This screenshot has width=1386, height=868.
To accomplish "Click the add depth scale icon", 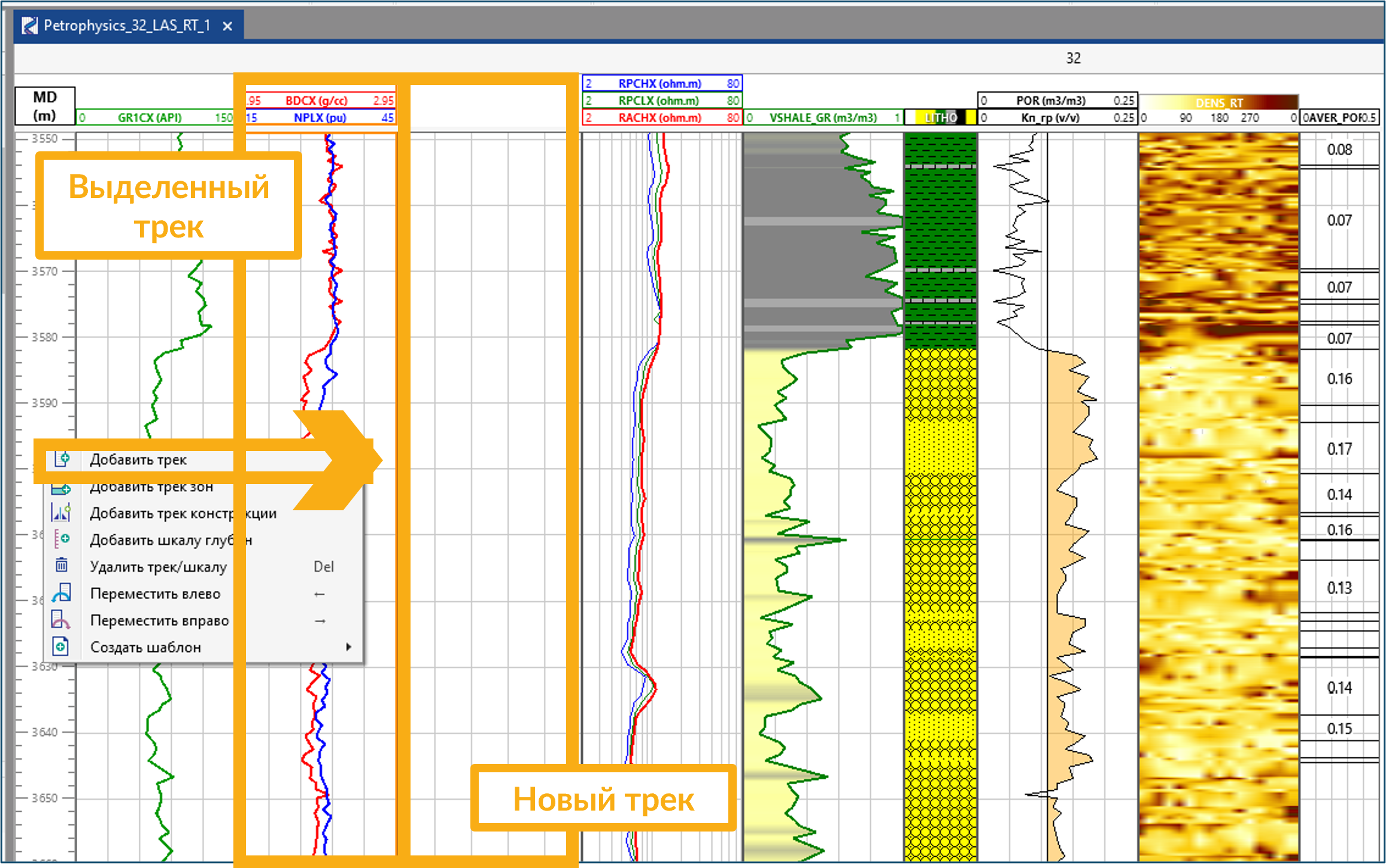I will click(62, 540).
